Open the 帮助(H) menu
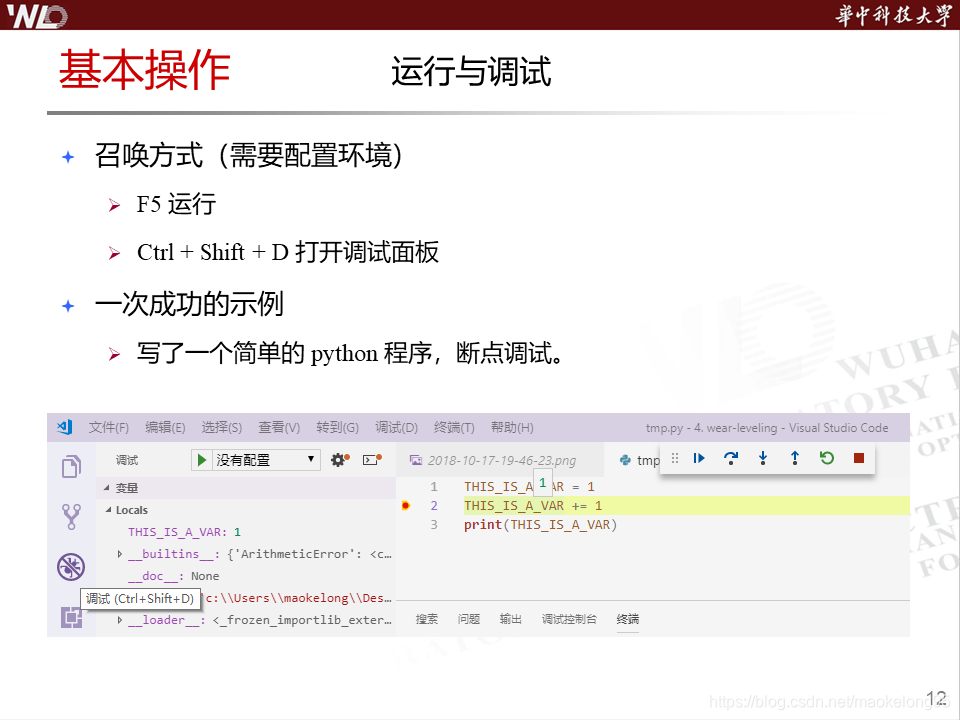 tap(512, 427)
